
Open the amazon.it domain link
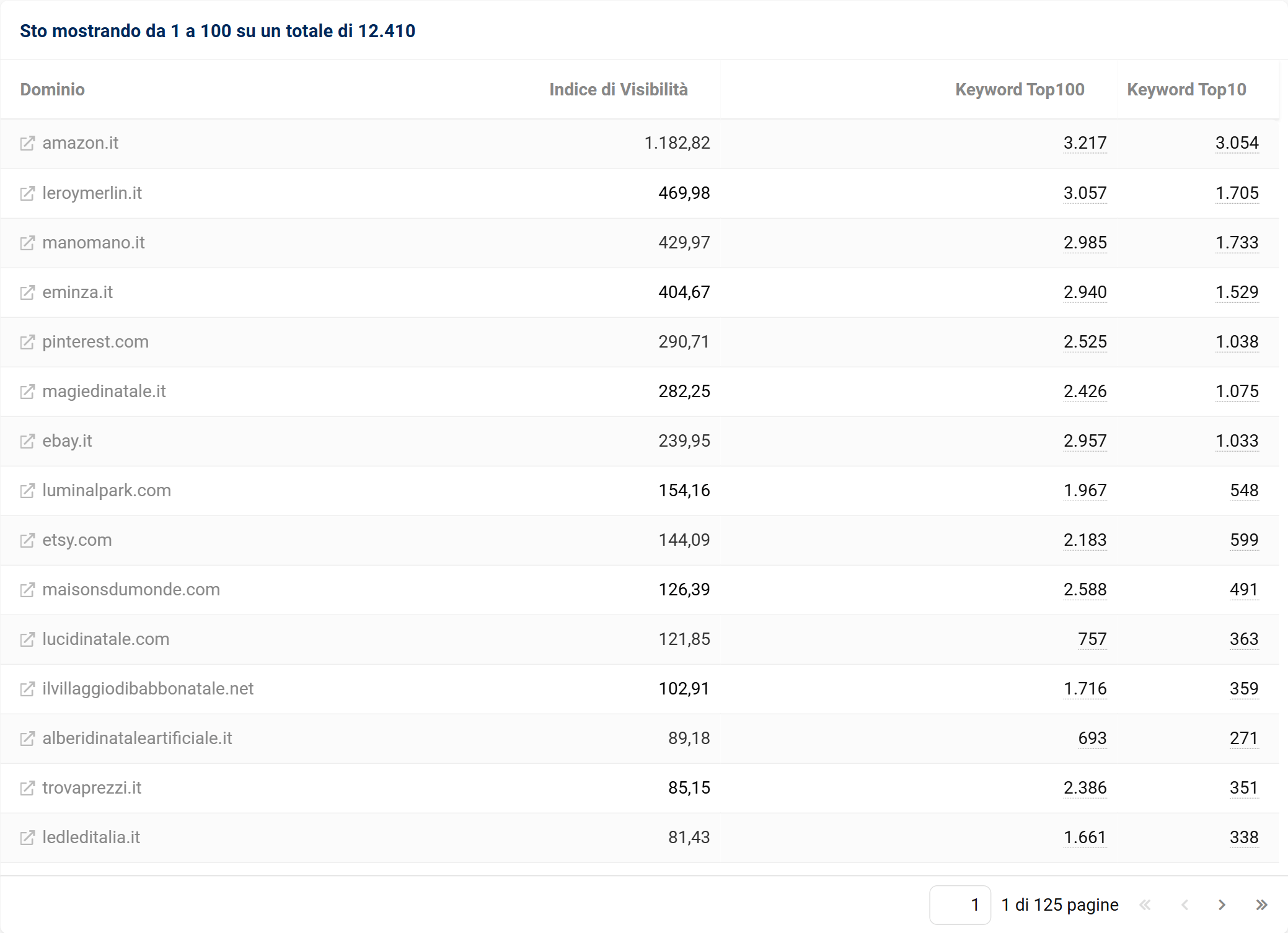(81, 143)
